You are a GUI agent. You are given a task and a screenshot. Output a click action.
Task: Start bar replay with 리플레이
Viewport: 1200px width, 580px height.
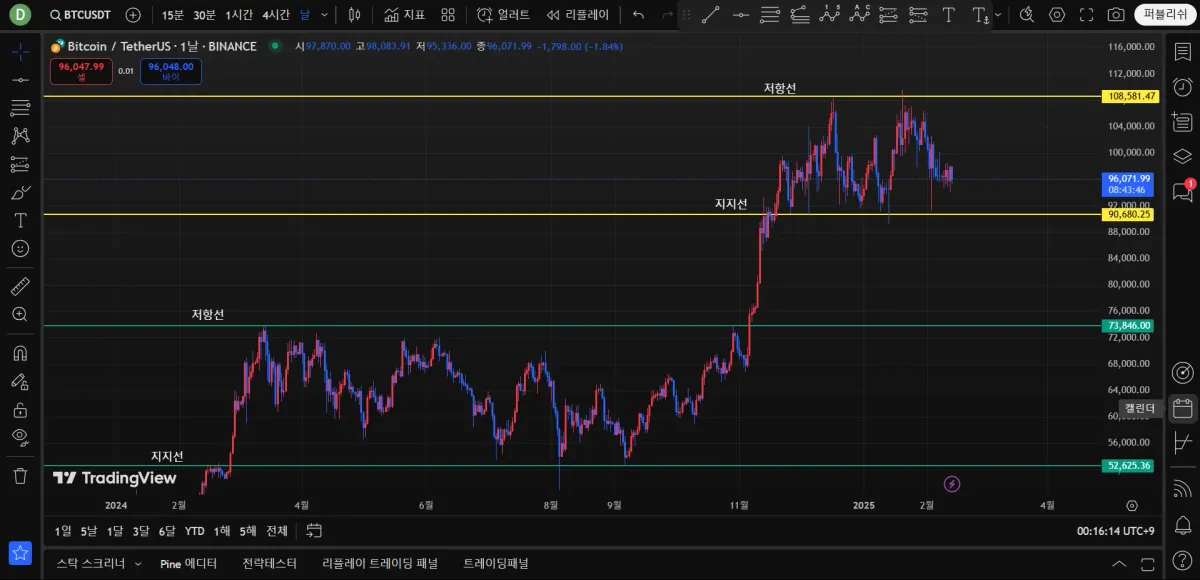(577, 15)
